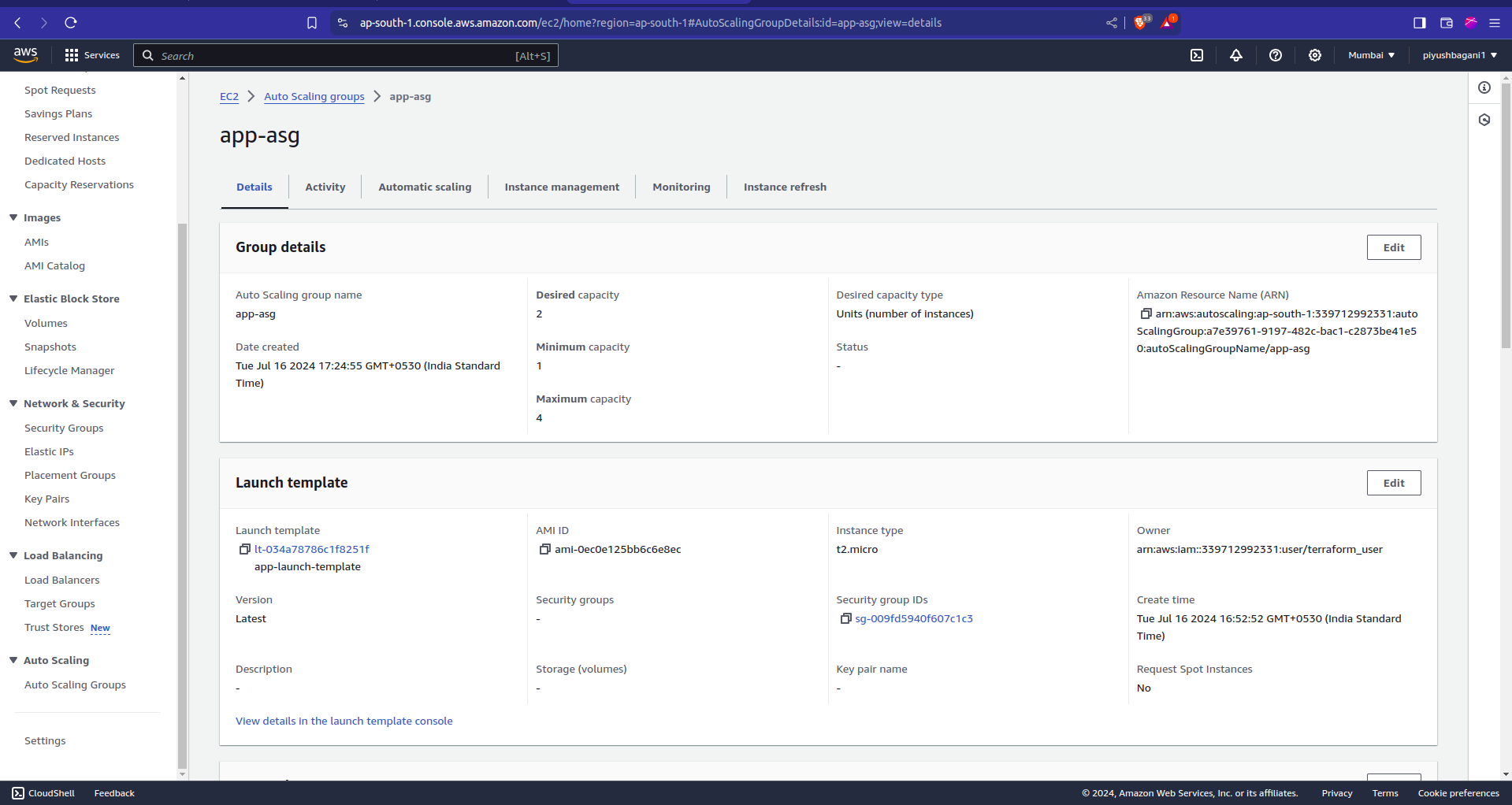This screenshot has height=805, width=1512.
Task: Copy the launch template ID
Action: click(x=244, y=549)
